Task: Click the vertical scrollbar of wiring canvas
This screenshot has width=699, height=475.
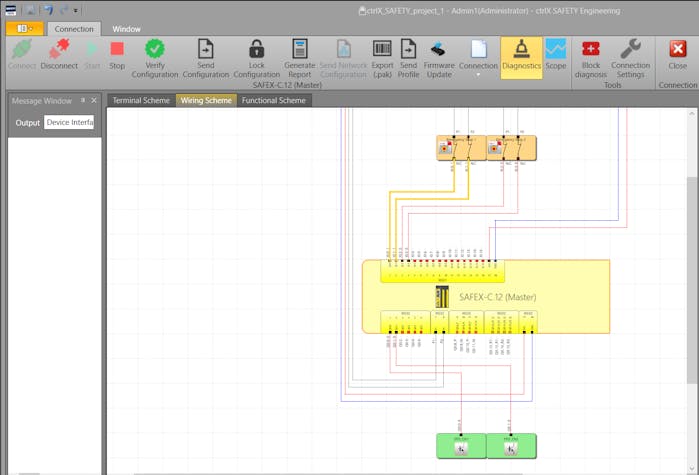Action: pos(691,279)
